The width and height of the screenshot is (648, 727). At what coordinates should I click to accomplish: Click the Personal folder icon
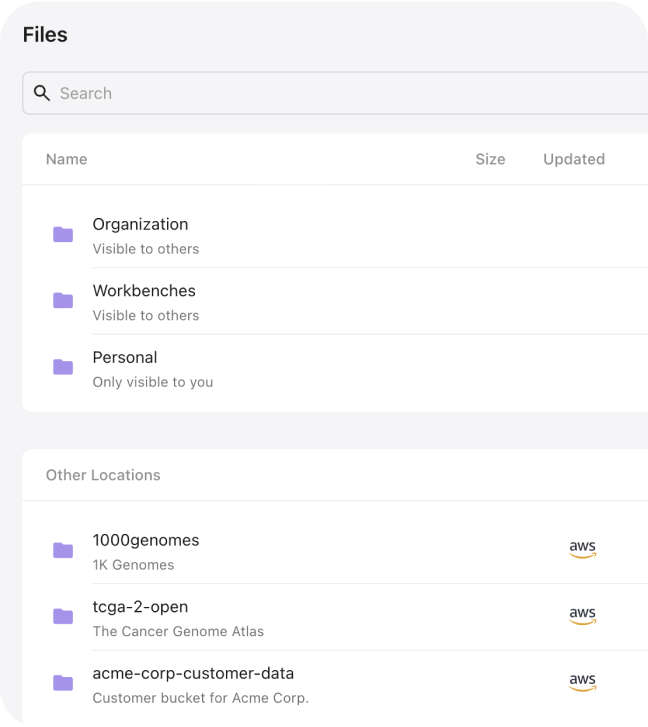[x=63, y=367]
